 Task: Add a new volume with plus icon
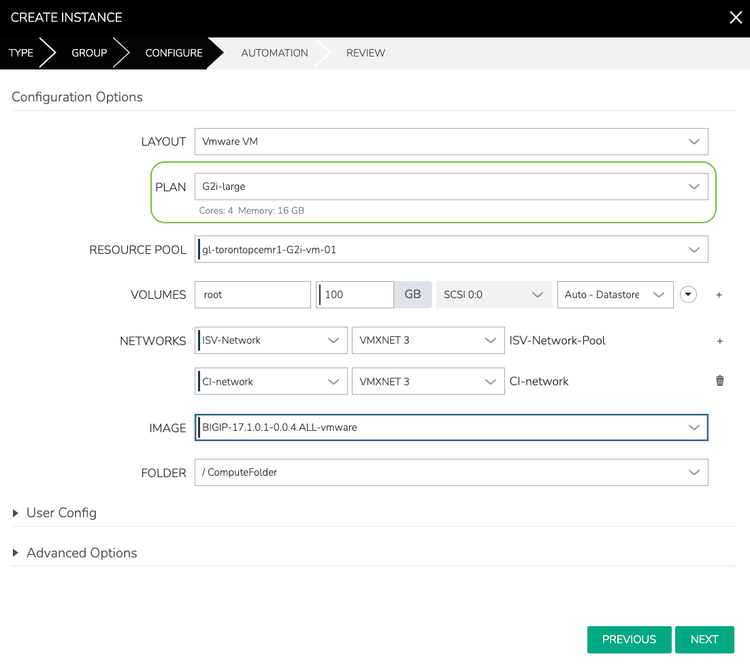tap(719, 295)
